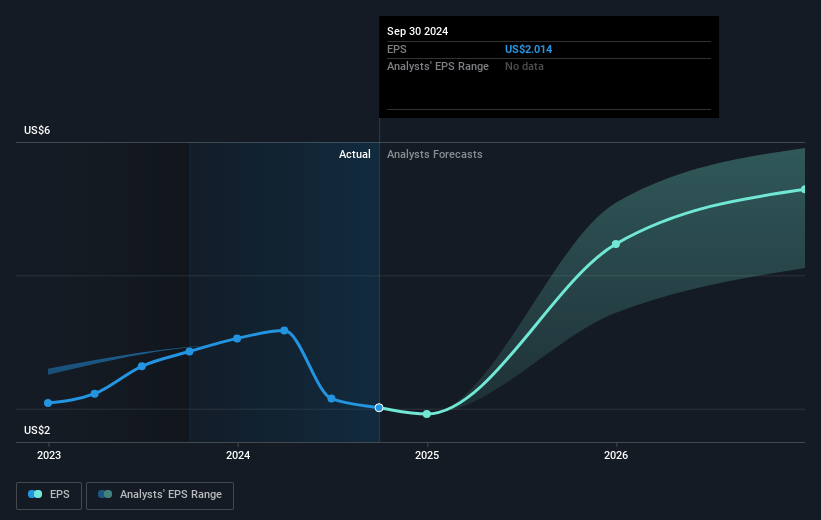821x520 pixels.
Task: Select the mid-2023 EPS data point
Action: (x=142, y=366)
